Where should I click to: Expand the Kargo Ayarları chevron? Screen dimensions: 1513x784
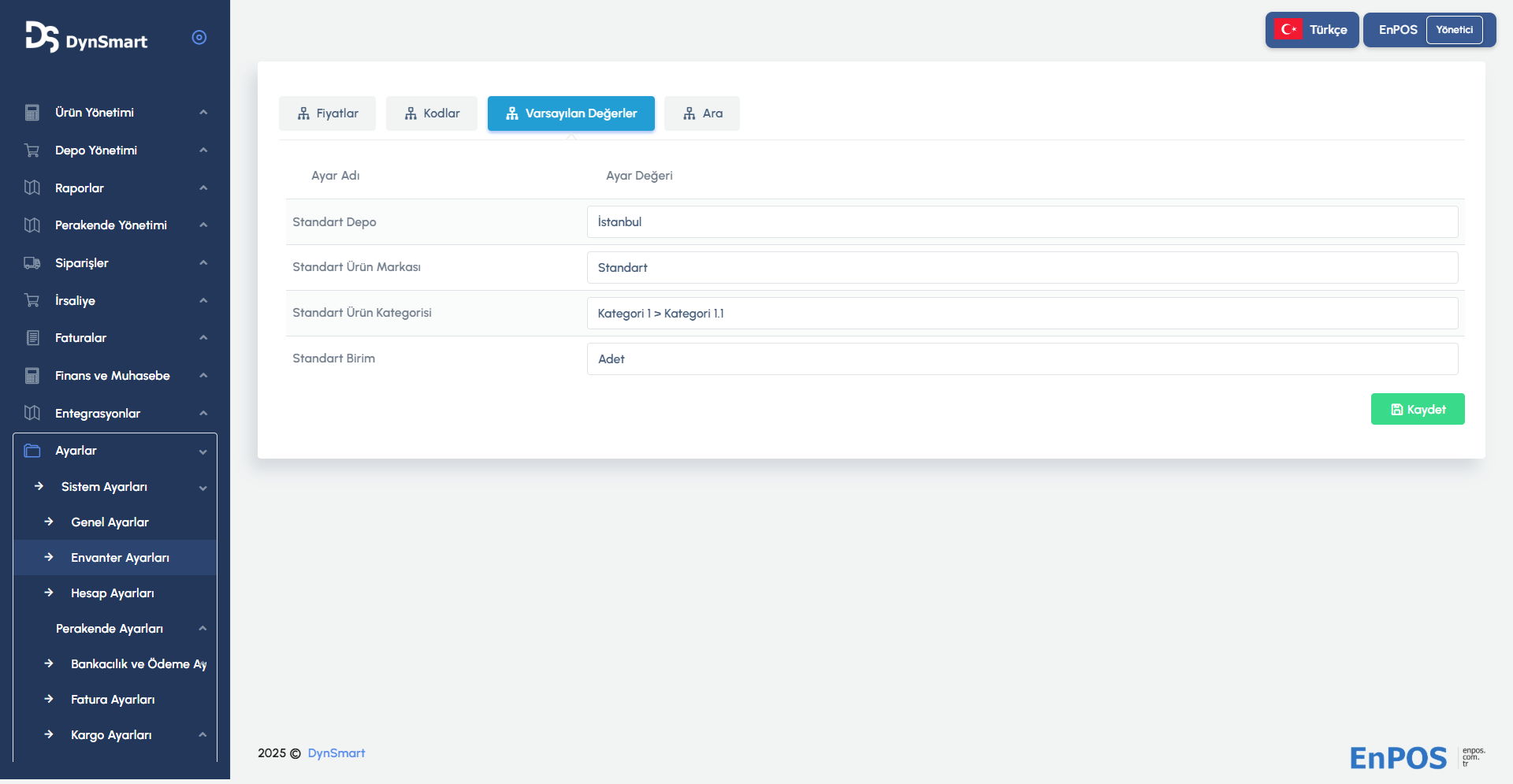click(x=203, y=735)
